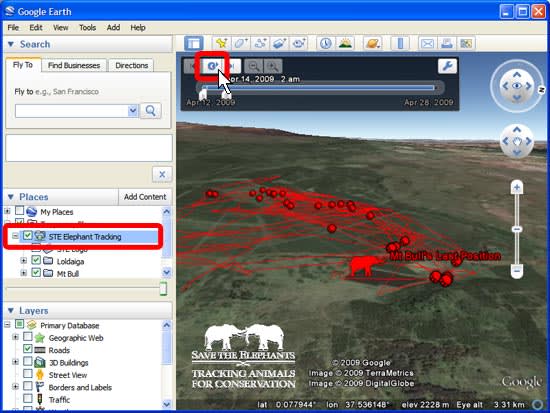Zoom in with the plus button
This screenshot has width=550, height=413.
point(517,188)
